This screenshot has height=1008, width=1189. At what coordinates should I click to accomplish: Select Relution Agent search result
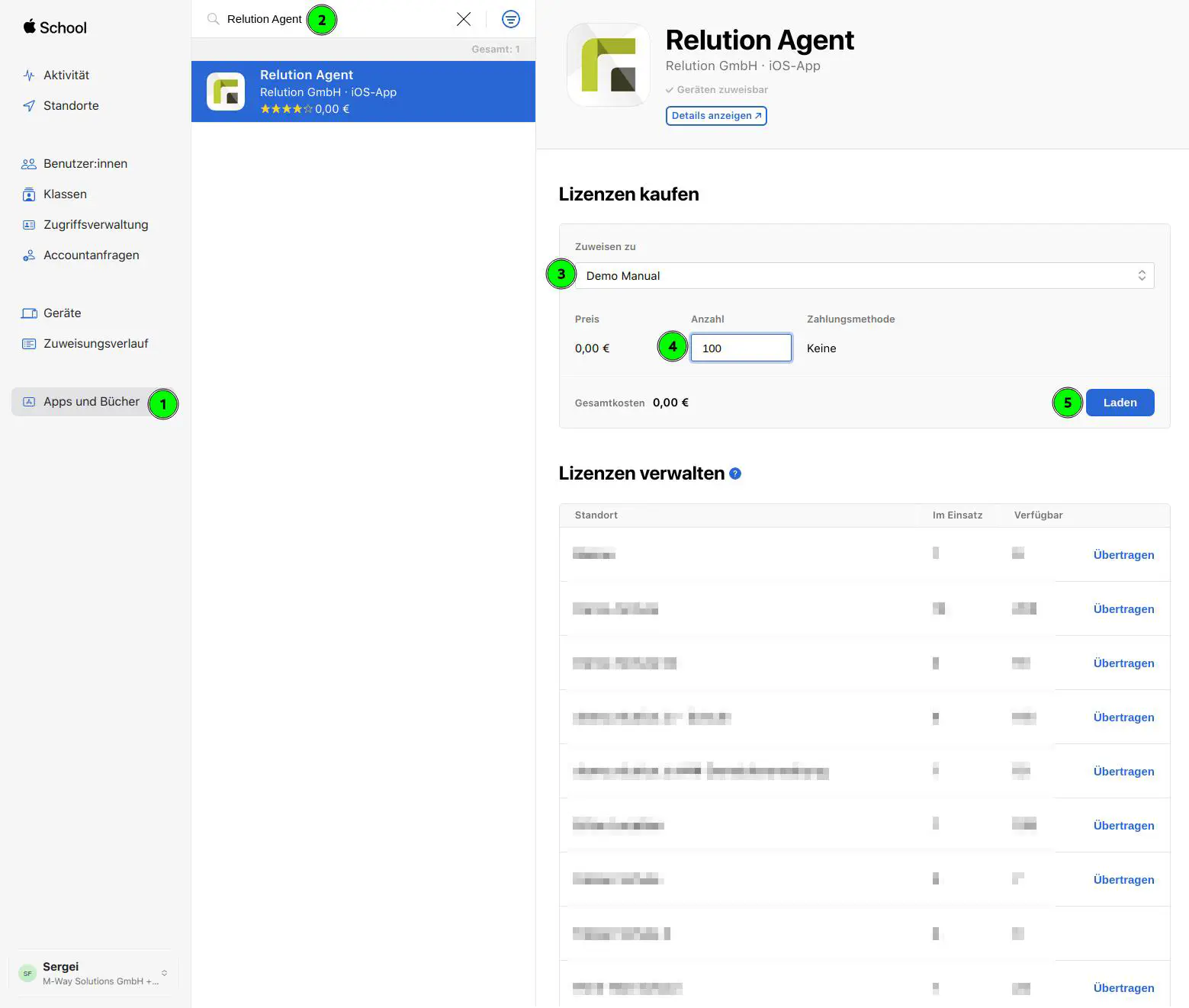coord(363,91)
